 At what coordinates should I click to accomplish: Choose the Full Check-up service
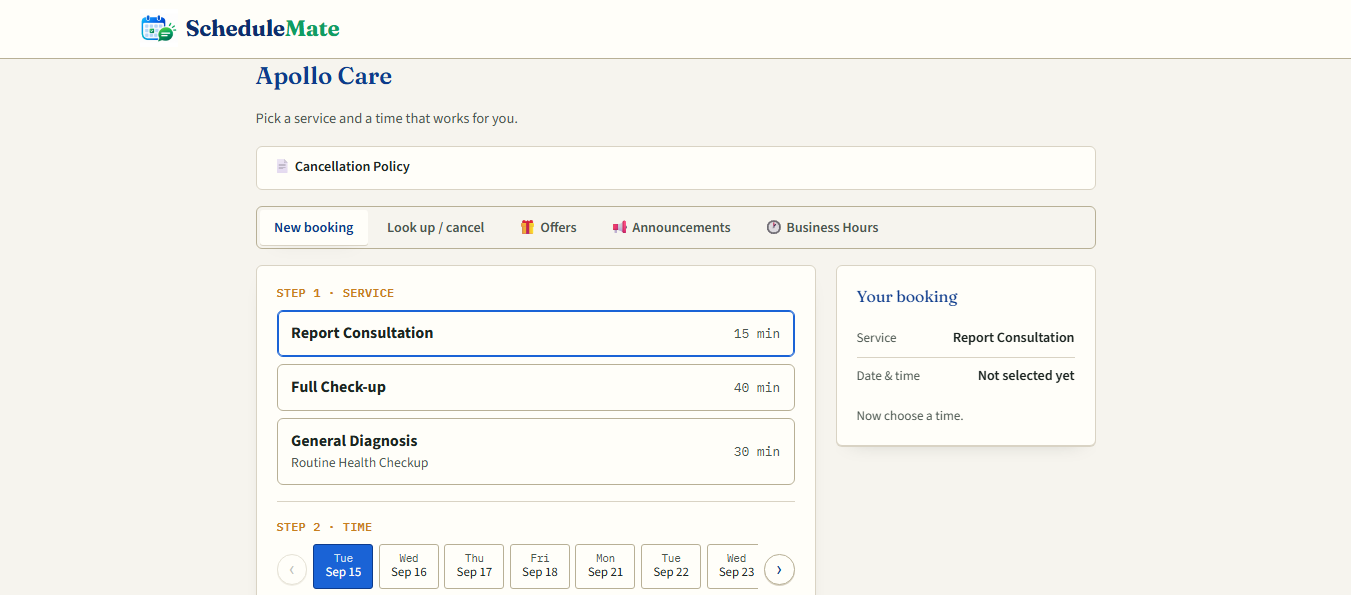coord(536,387)
